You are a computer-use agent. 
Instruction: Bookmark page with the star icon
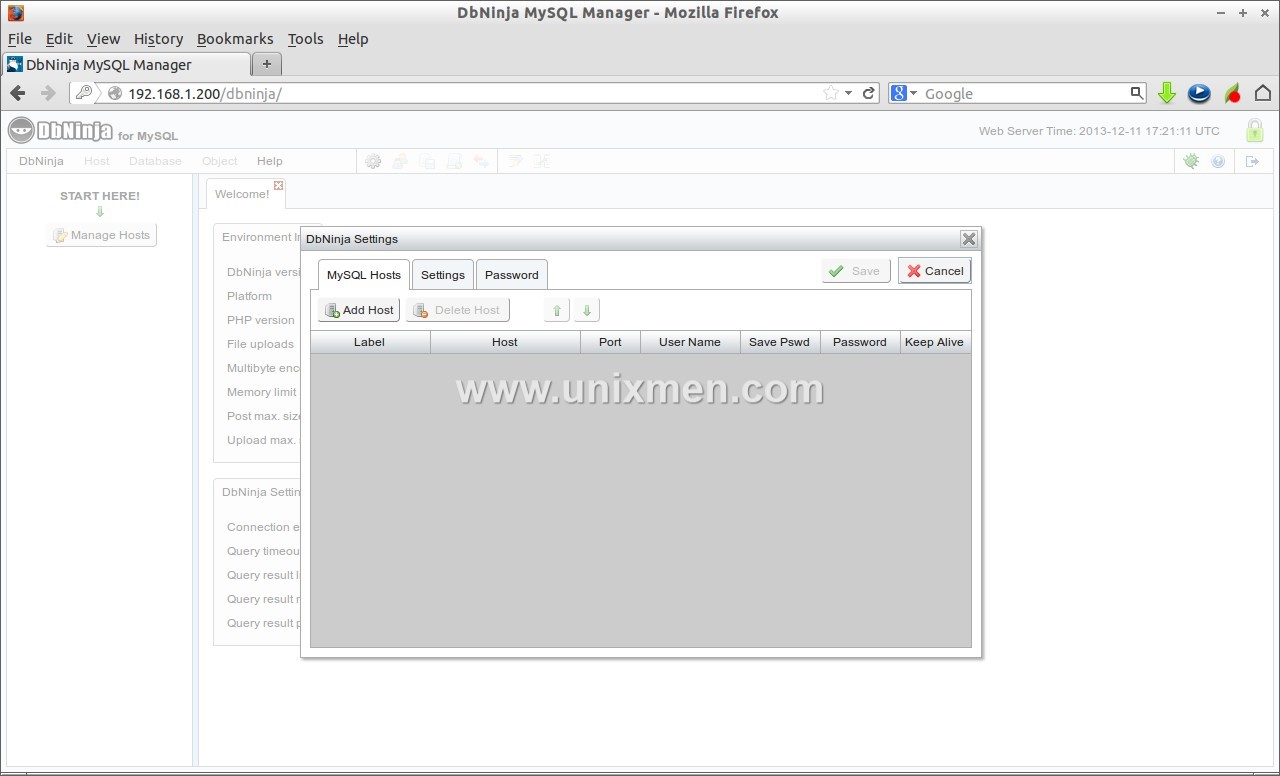coord(830,93)
